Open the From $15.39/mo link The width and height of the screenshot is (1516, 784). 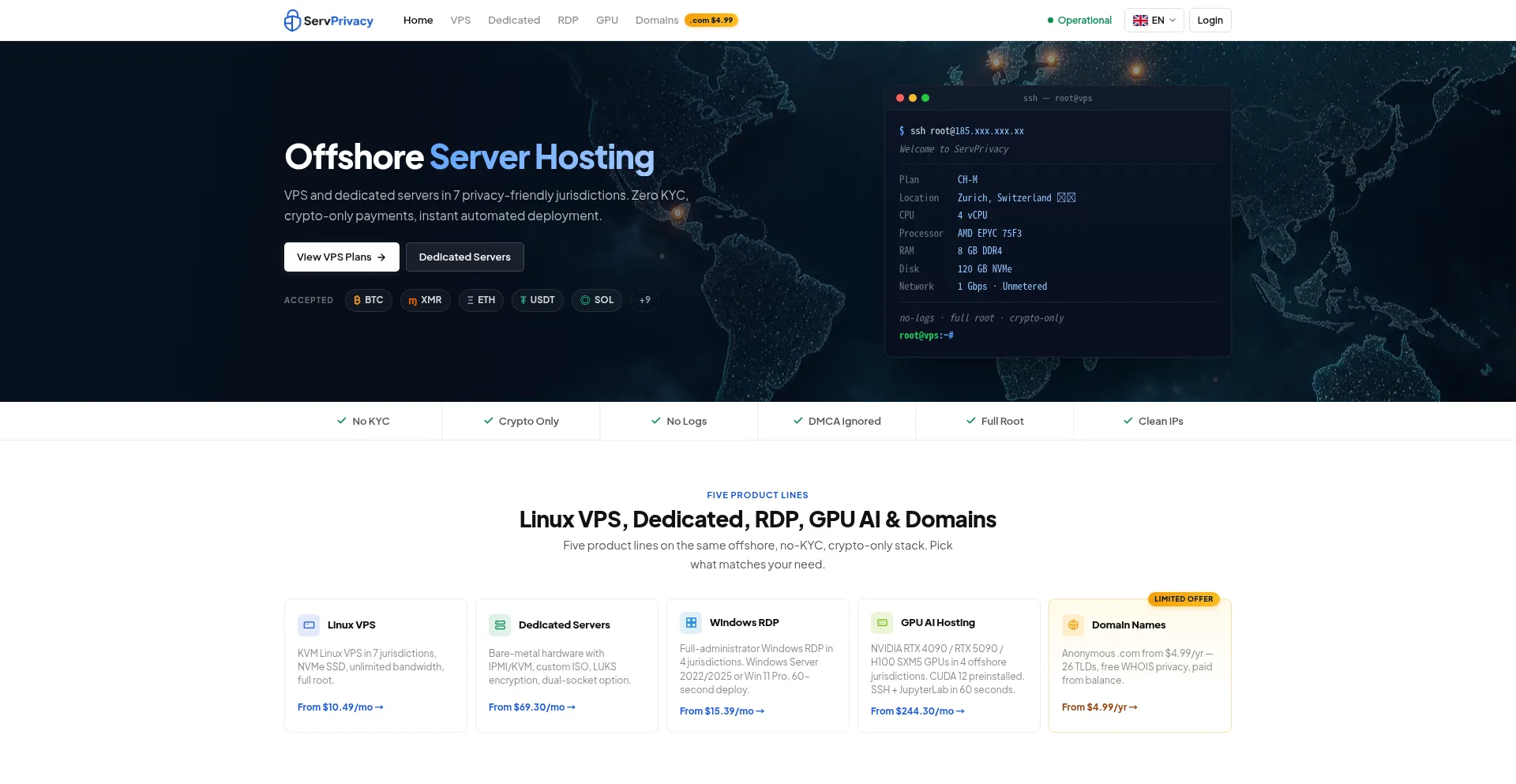click(722, 711)
